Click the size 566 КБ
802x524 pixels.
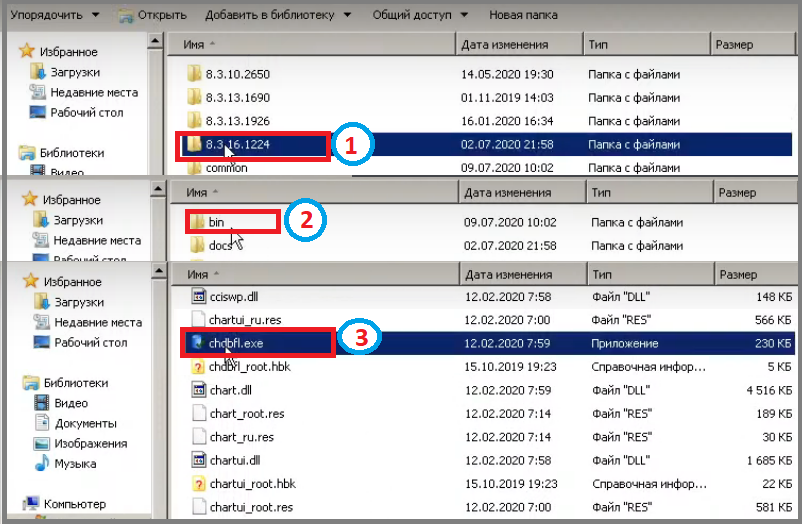773,320
